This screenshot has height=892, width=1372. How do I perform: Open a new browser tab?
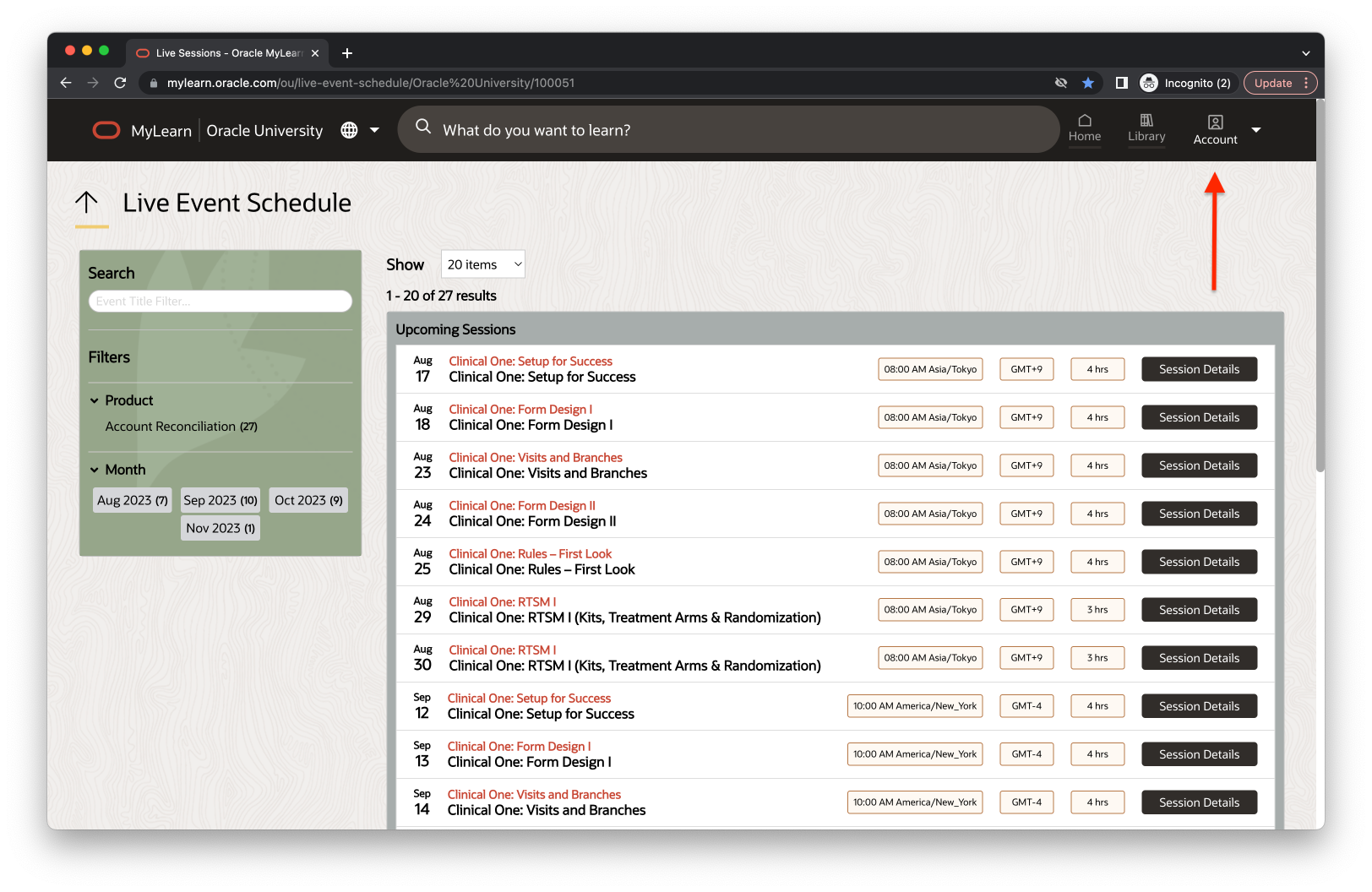point(347,53)
